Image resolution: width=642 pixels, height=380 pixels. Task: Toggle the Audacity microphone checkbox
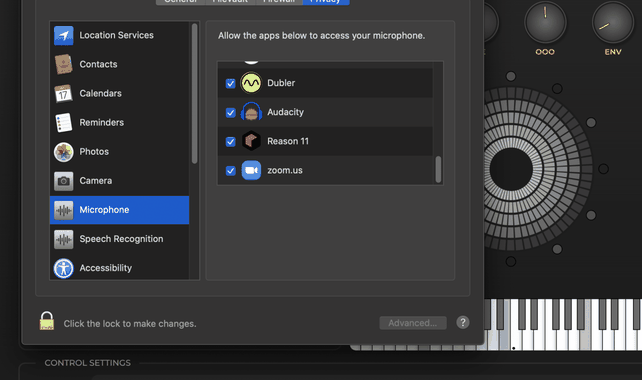pyautogui.click(x=231, y=113)
